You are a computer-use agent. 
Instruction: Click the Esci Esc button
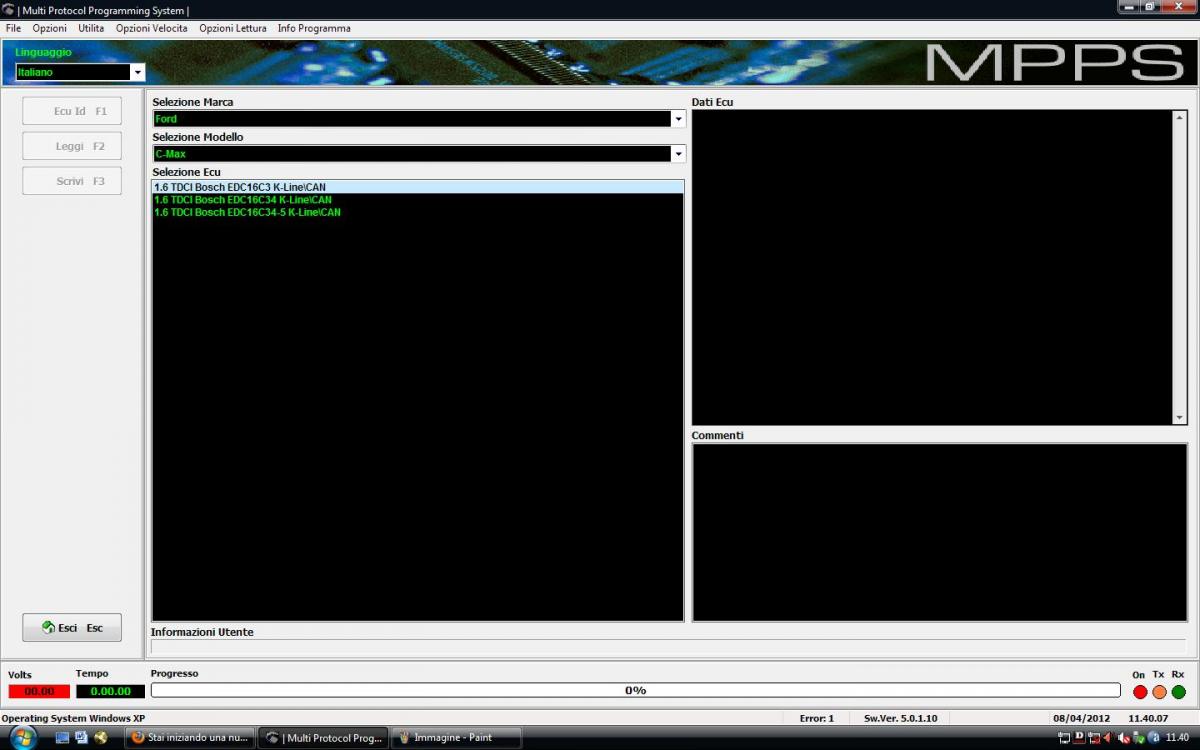(x=72, y=628)
